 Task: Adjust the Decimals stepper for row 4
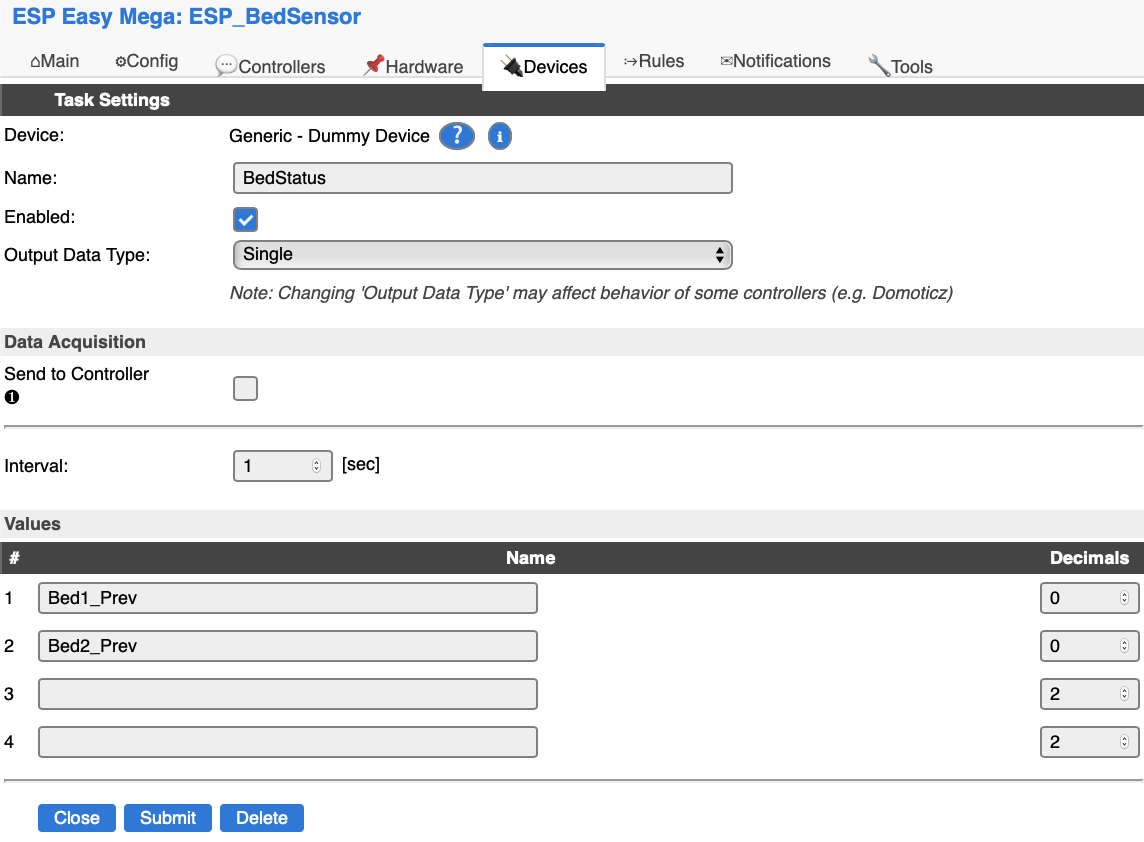coord(1123,742)
